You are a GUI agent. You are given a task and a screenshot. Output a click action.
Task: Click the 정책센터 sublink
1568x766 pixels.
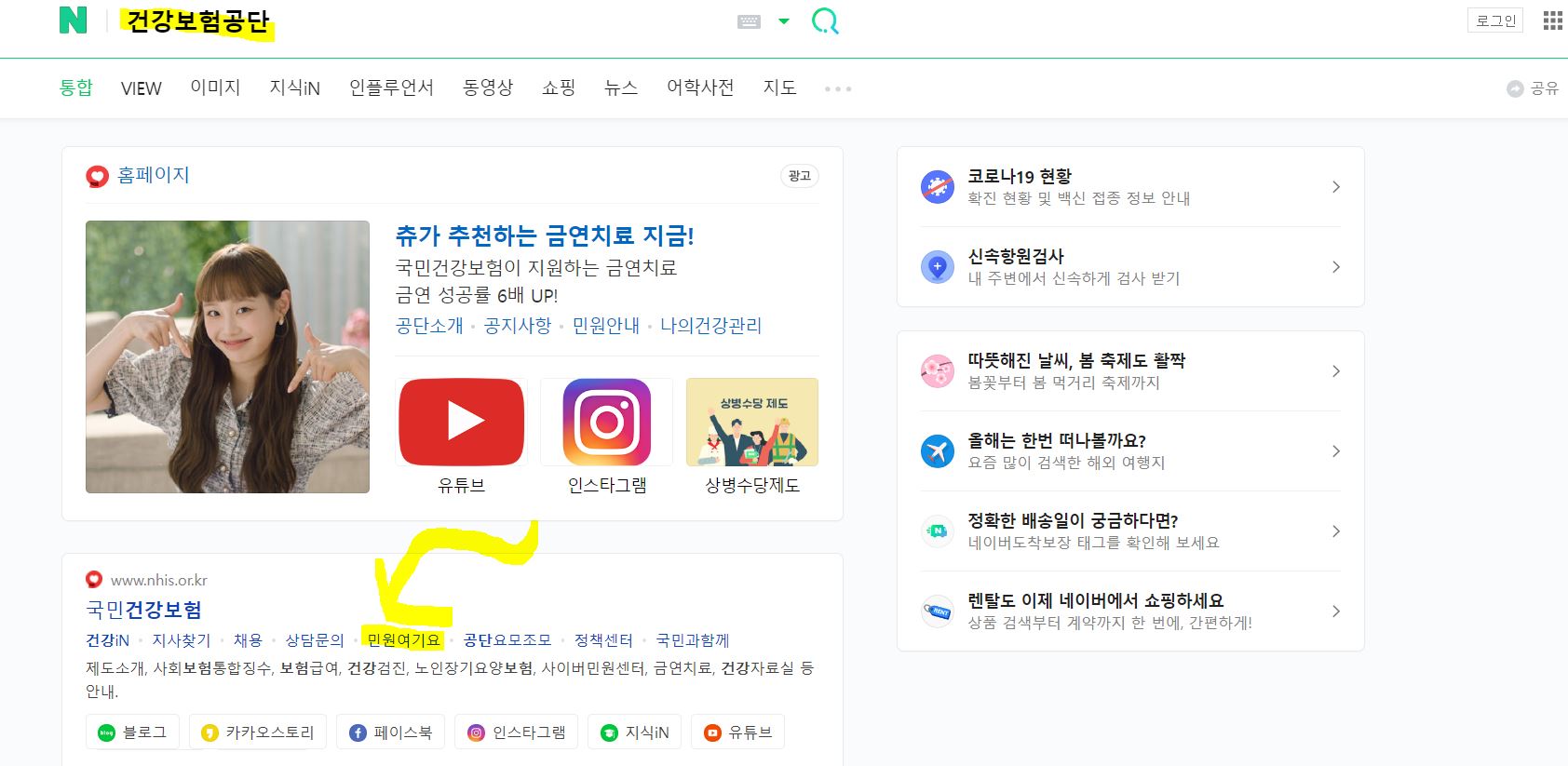[603, 640]
